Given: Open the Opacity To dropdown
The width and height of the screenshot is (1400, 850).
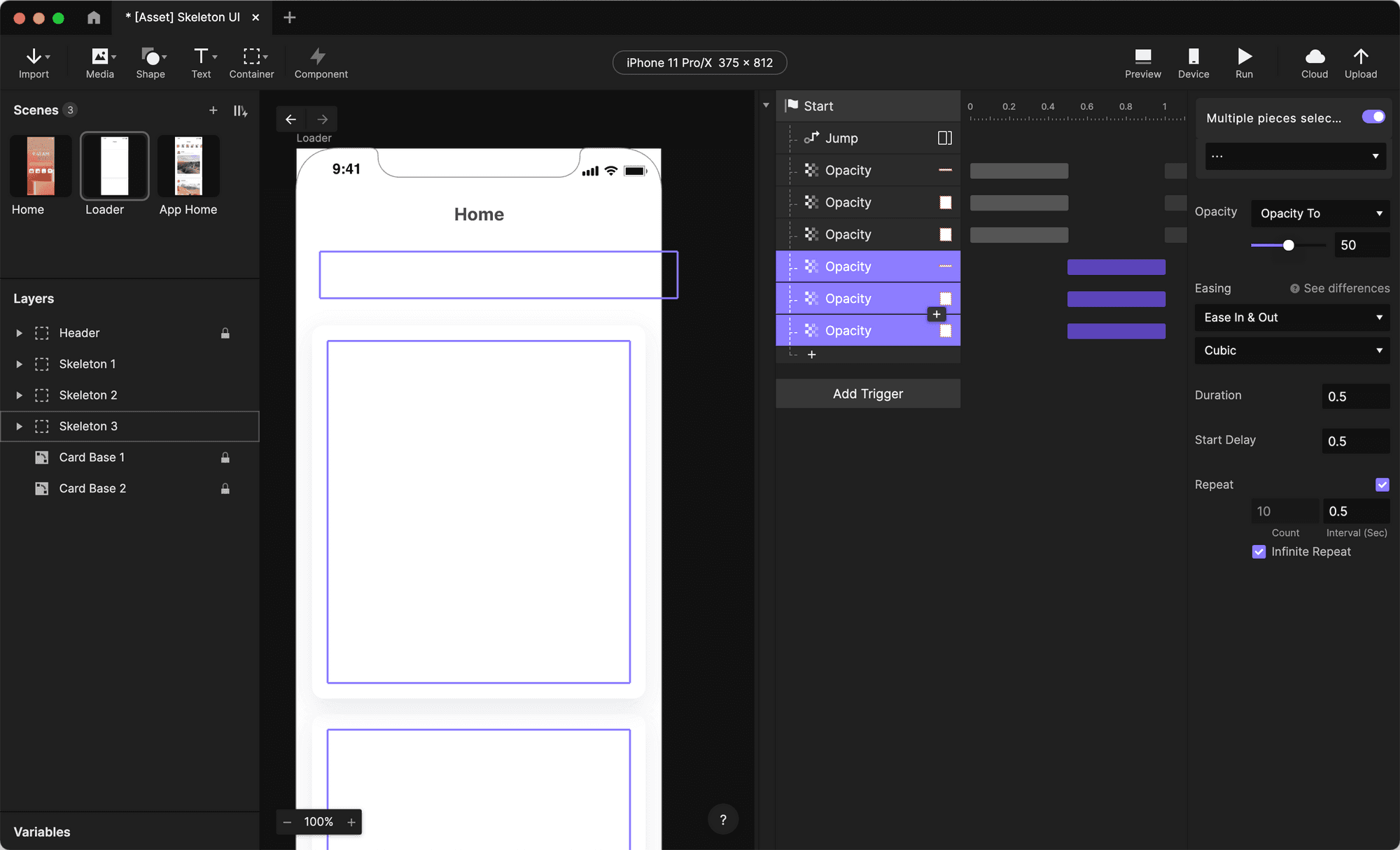Looking at the screenshot, I should (x=1320, y=213).
